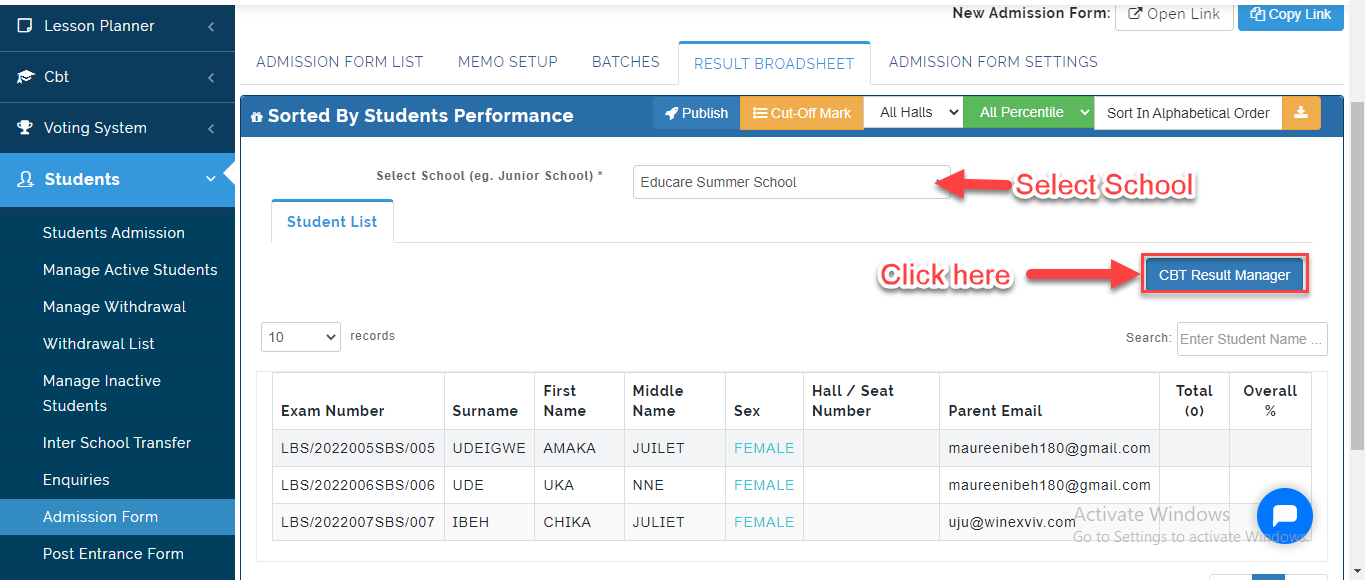Click the Copy Link button
The height and width of the screenshot is (580, 1365).
point(1291,14)
